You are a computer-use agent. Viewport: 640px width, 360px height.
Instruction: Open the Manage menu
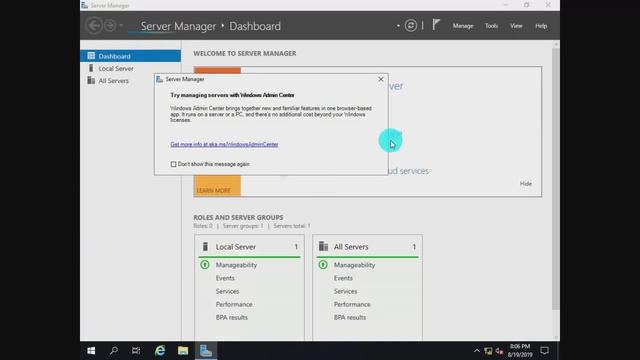point(463,26)
